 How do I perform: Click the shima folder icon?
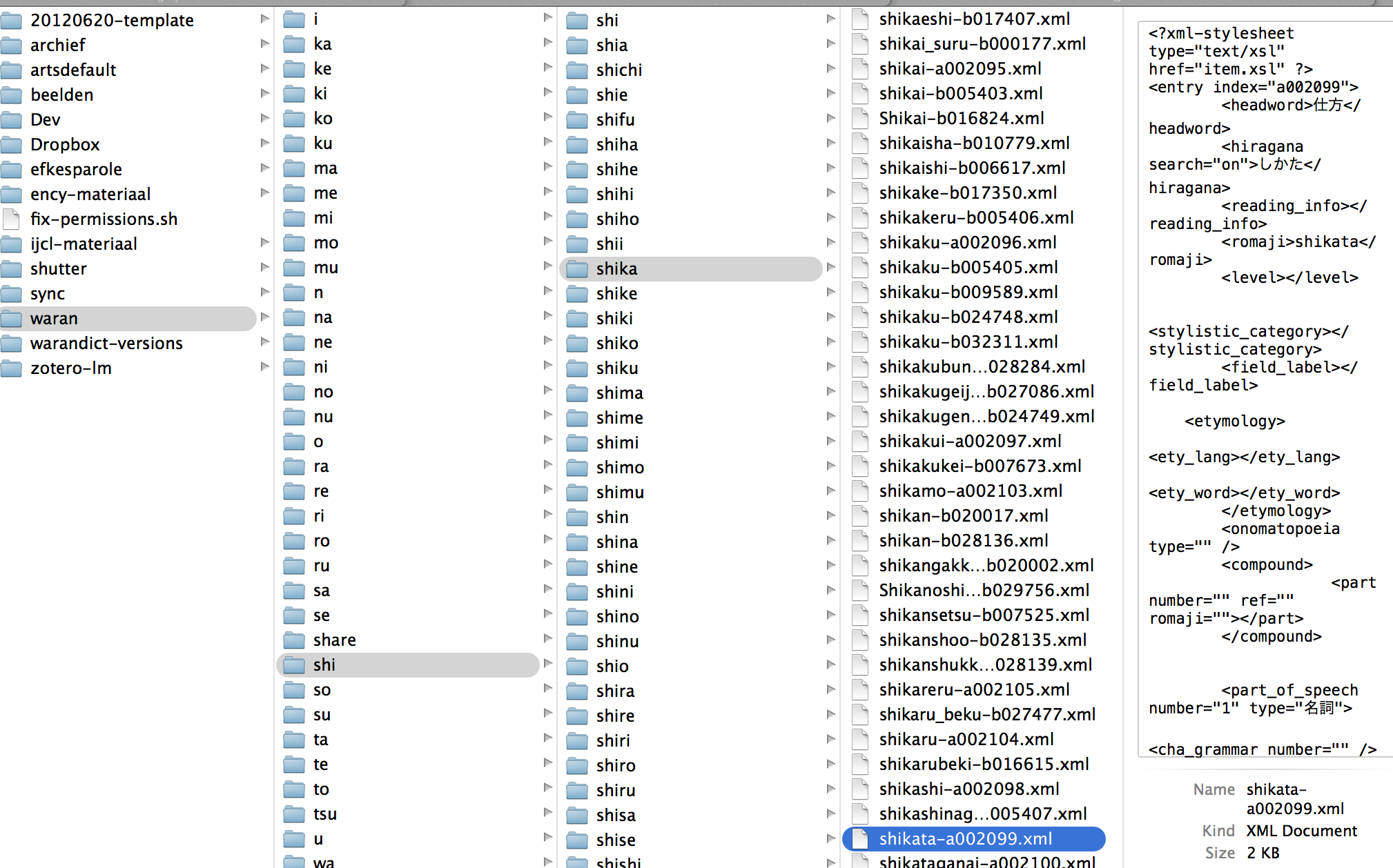click(577, 393)
